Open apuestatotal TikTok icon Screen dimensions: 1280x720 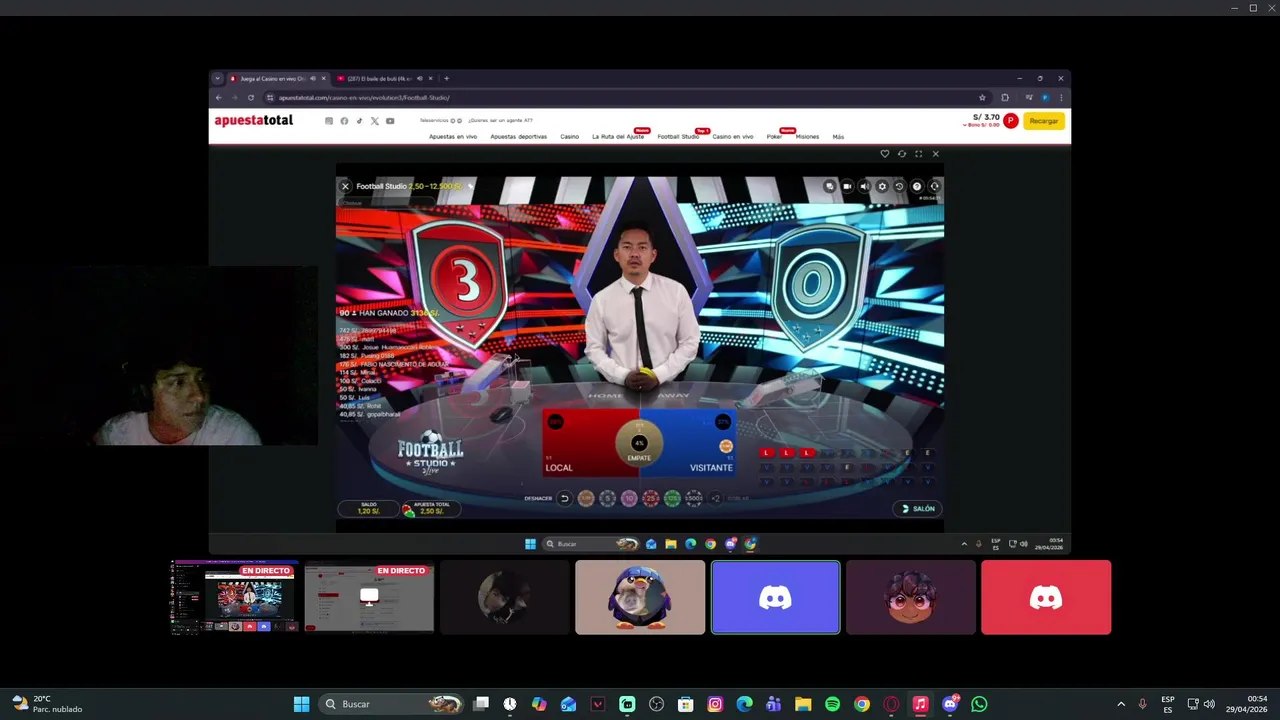coord(359,121)
